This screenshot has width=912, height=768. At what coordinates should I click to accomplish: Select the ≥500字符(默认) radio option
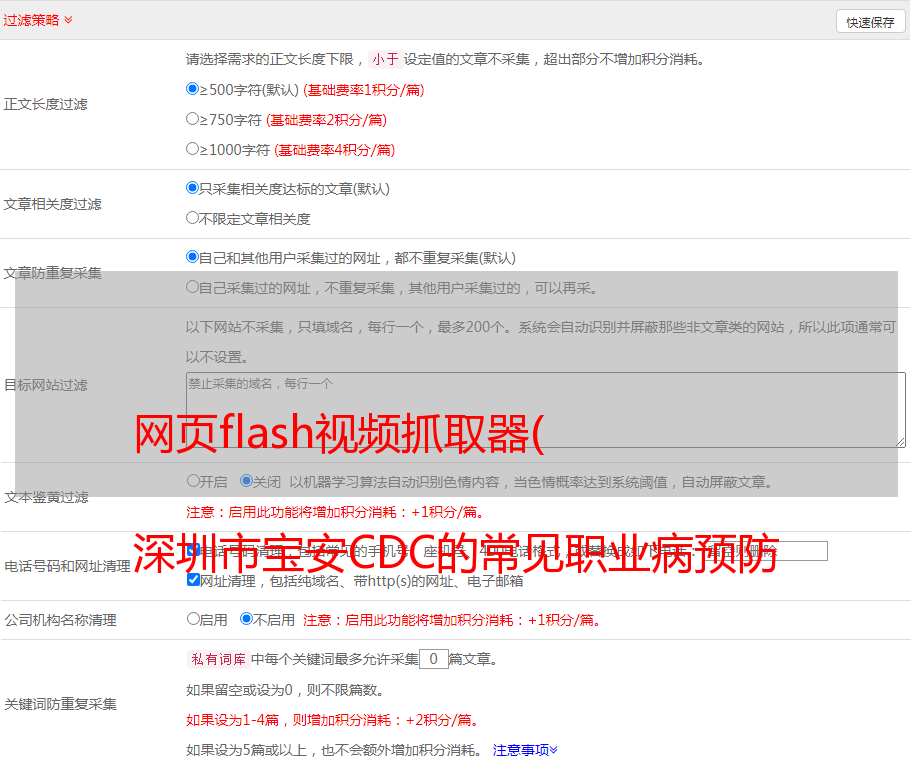192,89
